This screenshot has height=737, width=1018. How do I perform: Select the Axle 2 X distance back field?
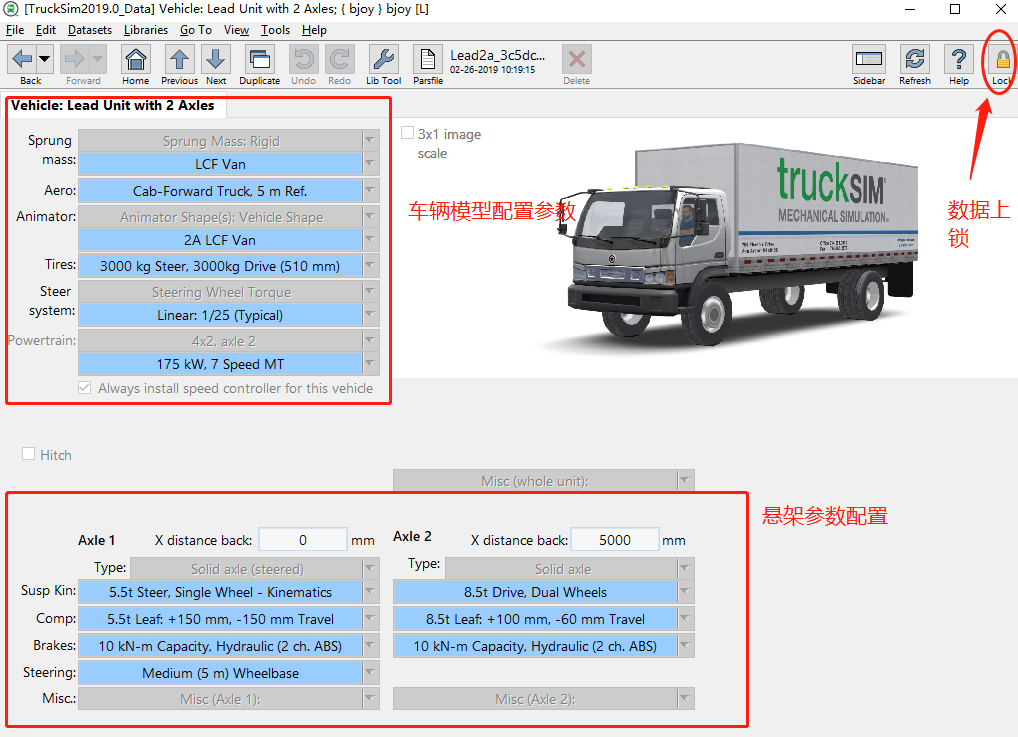click(x=614, y=538)
